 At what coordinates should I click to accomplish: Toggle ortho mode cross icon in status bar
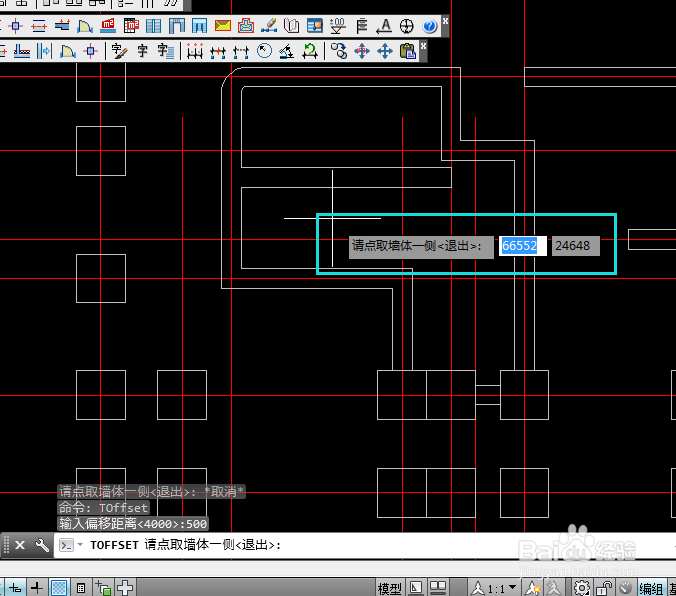coord(37,588)
